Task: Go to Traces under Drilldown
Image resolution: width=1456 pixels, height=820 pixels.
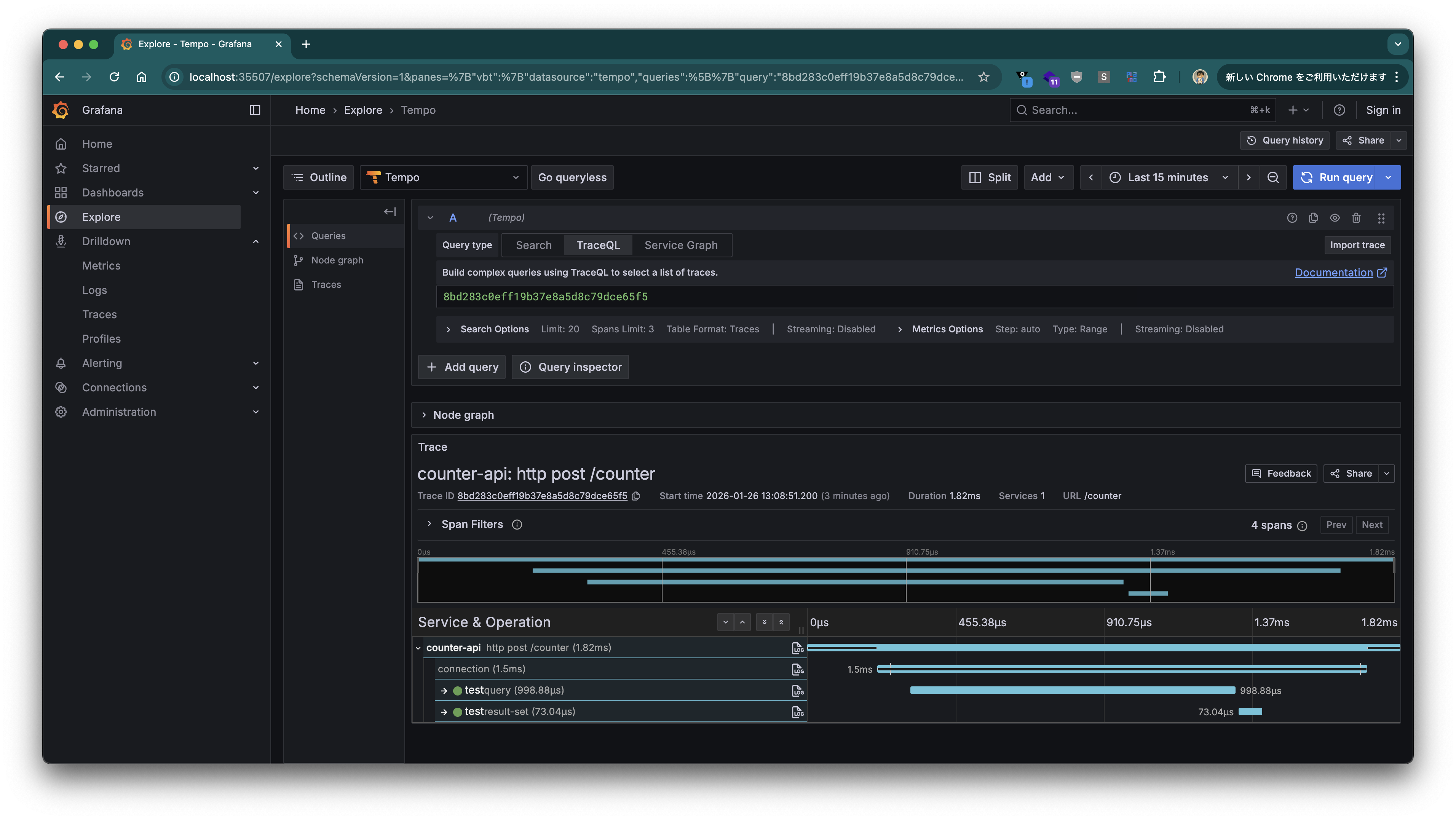Action: [99, 314]
